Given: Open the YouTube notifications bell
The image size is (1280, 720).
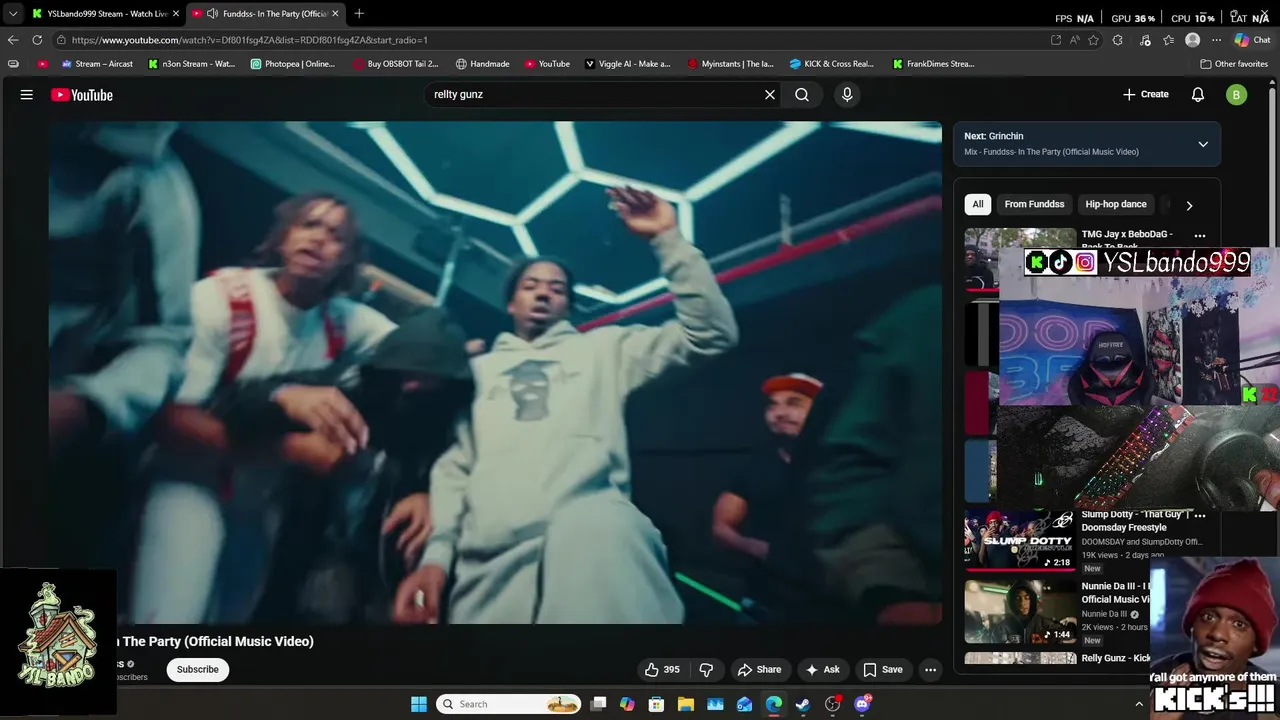Looking at the screenshot, I should point(1198,94).
